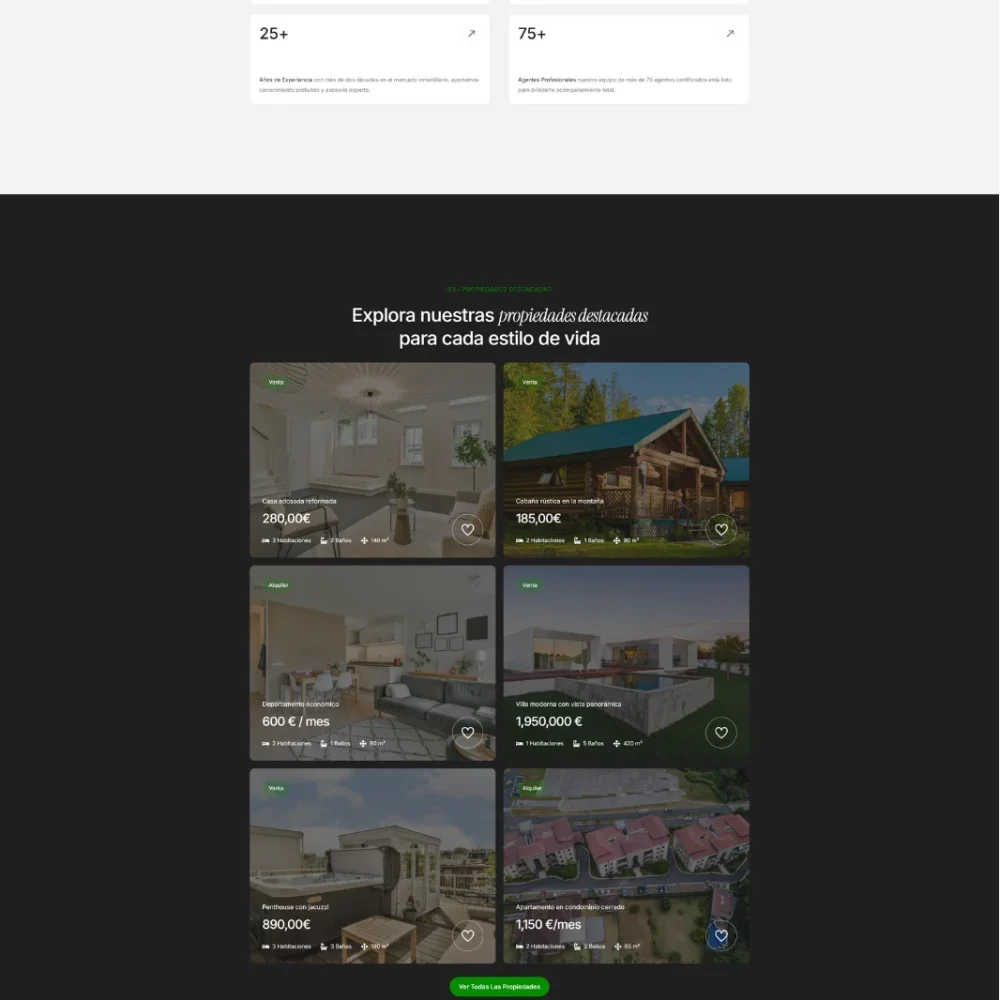
Task: Click the arrow icon on the 75+ card
Action: [730, 34]
